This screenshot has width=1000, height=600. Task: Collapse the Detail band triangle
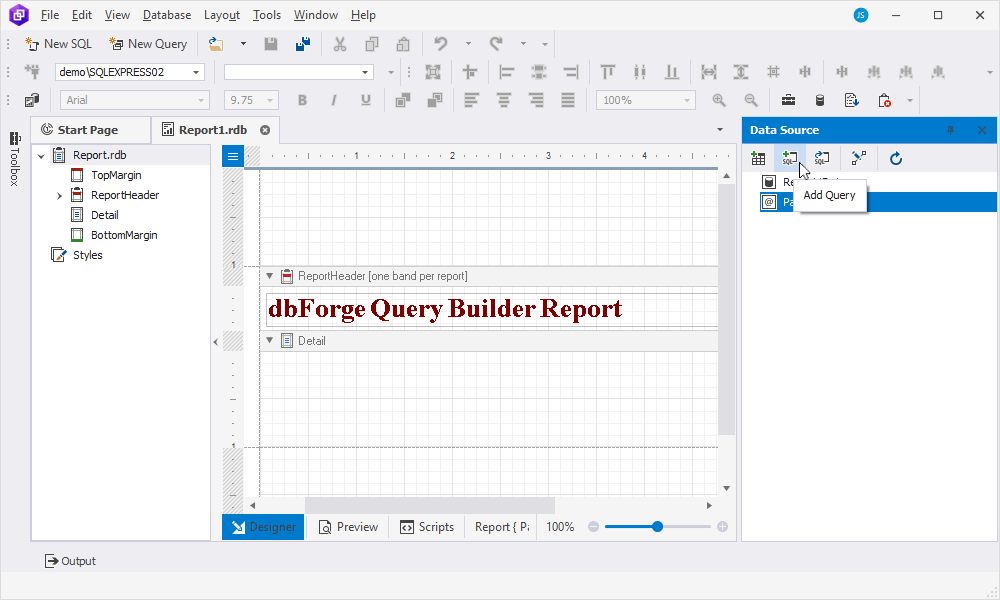click(270, 340)
